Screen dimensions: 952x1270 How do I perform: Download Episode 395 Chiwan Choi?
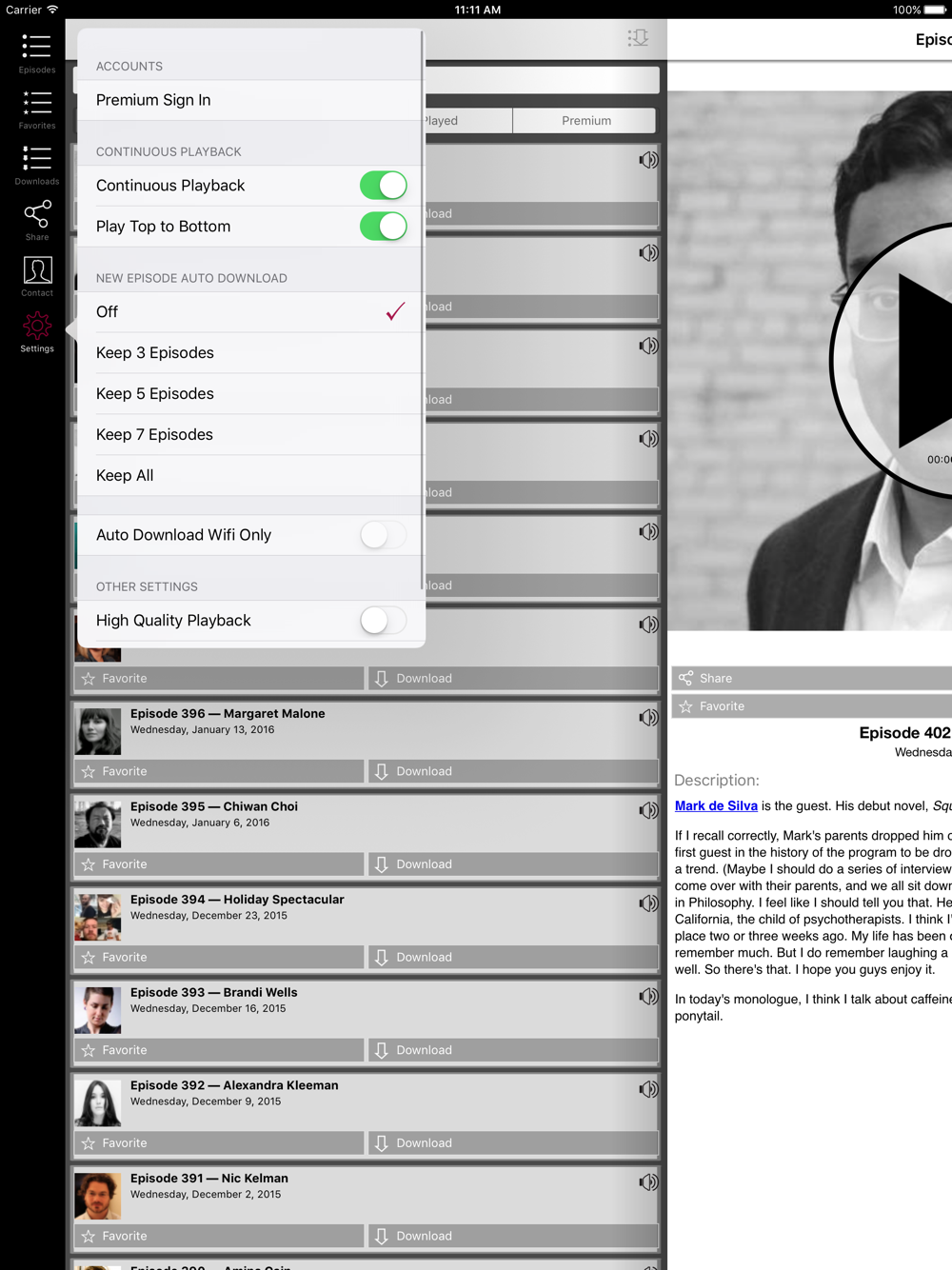(x=513, y=864)
